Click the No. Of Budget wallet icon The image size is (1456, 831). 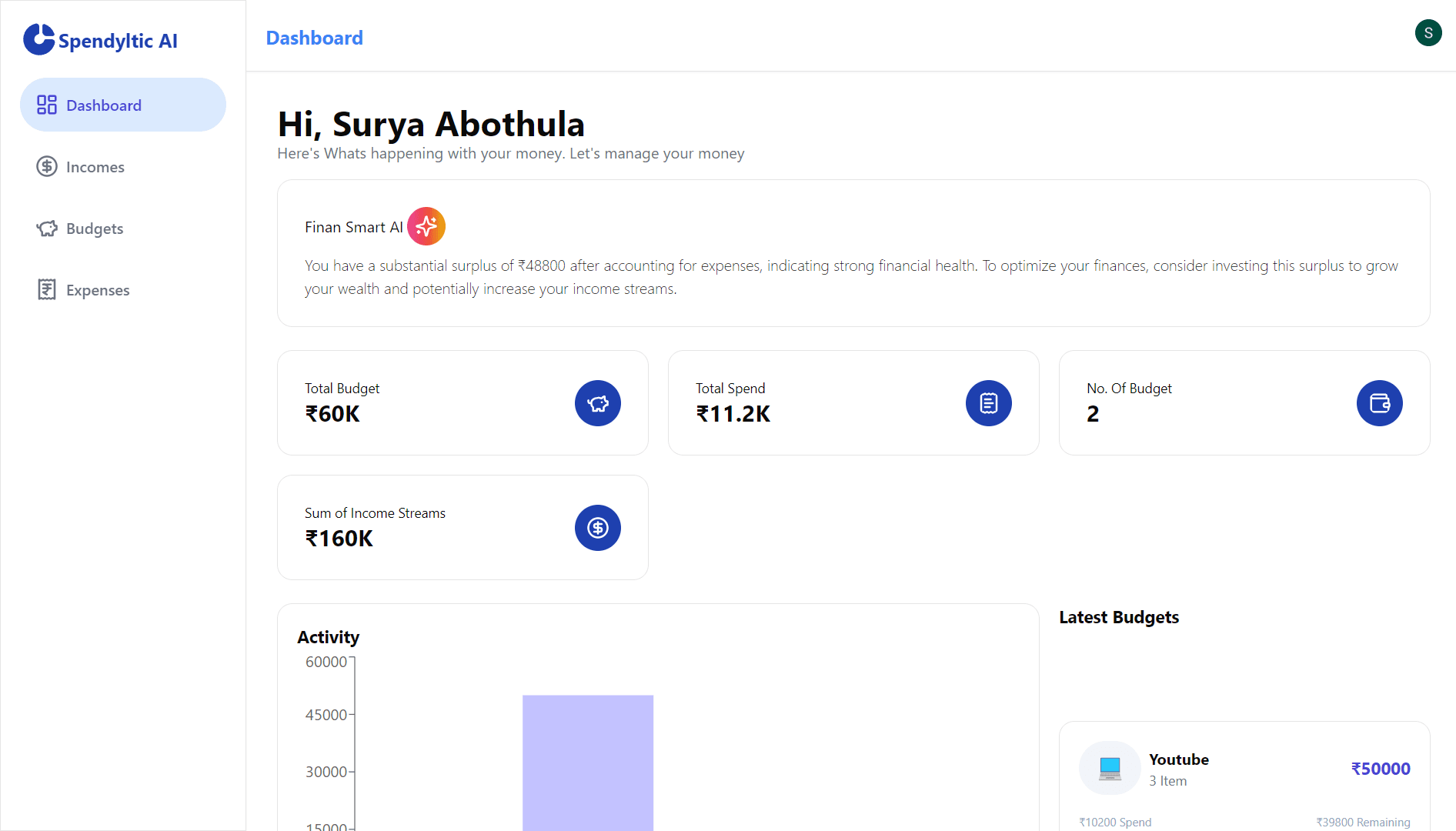tap(1380, 403)
